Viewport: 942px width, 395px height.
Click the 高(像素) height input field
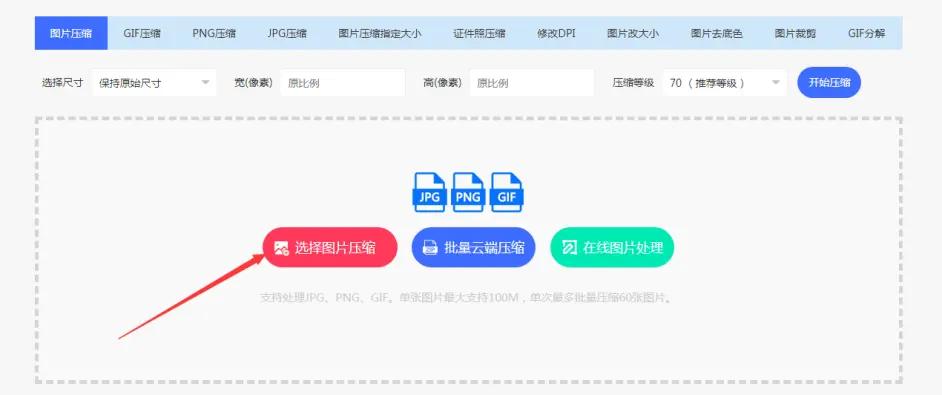[532, 83]
